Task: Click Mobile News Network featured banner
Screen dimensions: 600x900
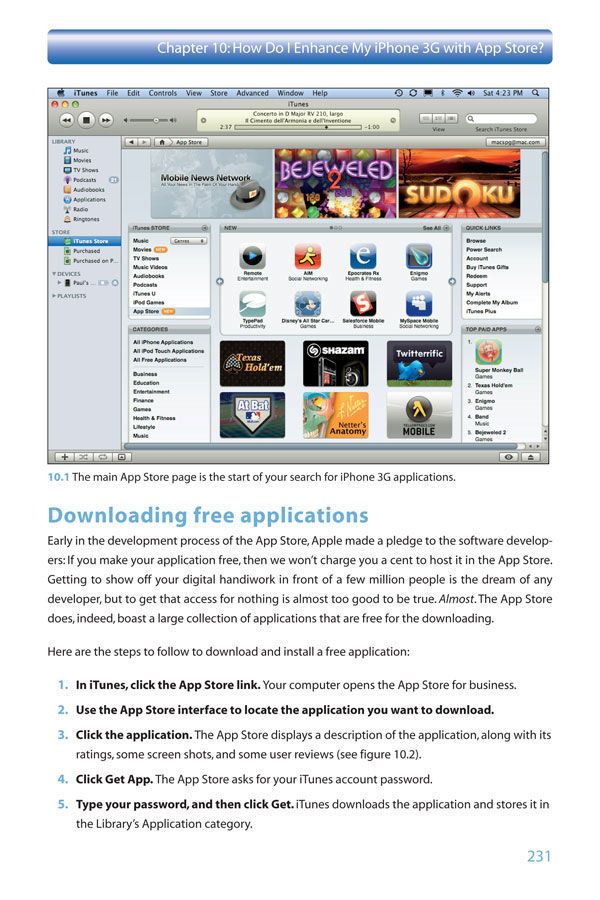Action: (x=211, y=184)
